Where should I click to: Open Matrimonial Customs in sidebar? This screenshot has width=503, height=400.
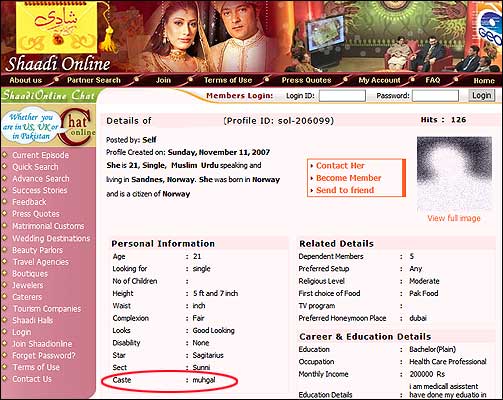48,226
